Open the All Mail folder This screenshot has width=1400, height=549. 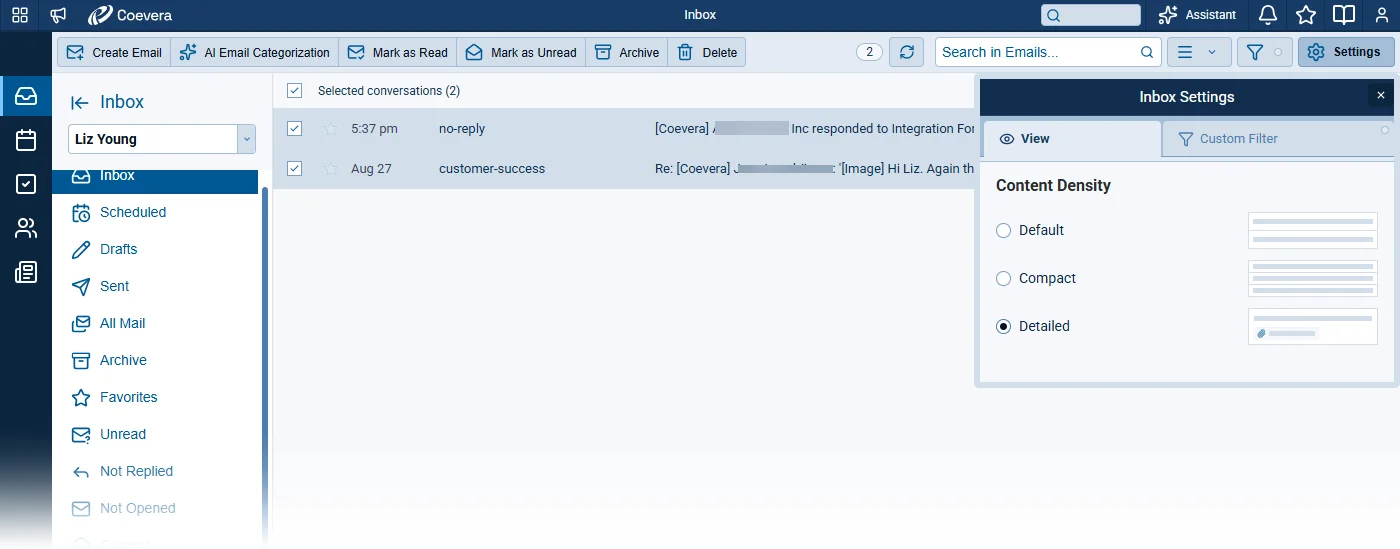click(x=122, y=323)
